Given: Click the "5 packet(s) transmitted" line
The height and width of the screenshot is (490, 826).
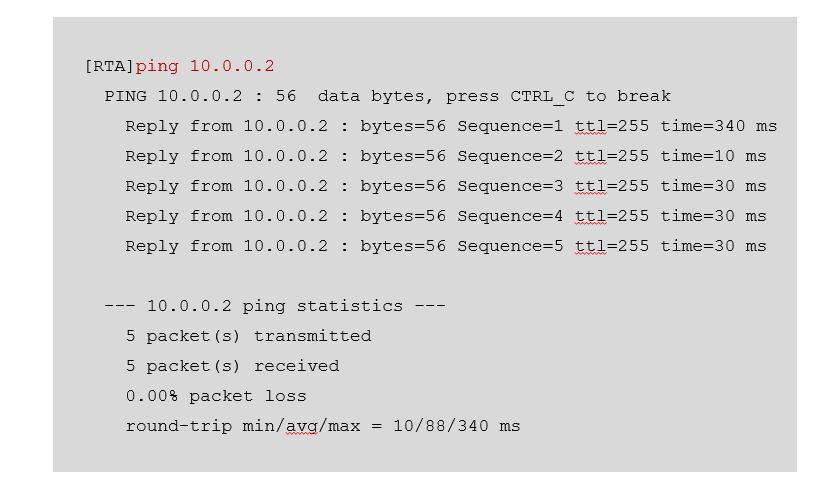Looking at the screenshot, I should pyautogui.click(x=248, y=337).
